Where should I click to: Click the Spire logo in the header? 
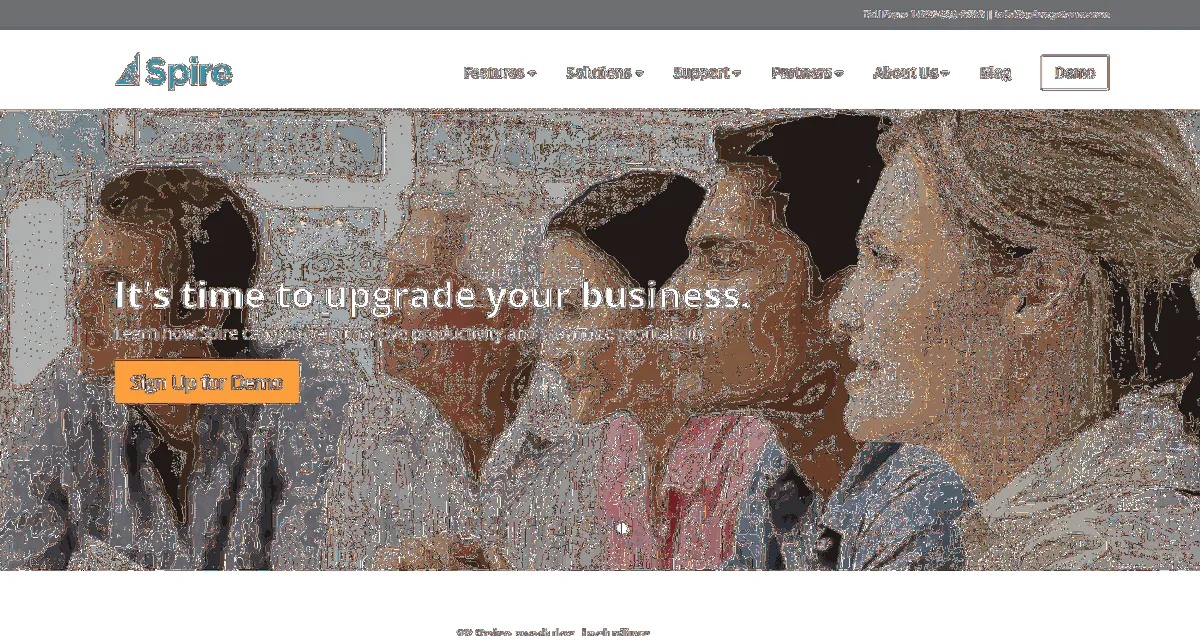(174, 71)
